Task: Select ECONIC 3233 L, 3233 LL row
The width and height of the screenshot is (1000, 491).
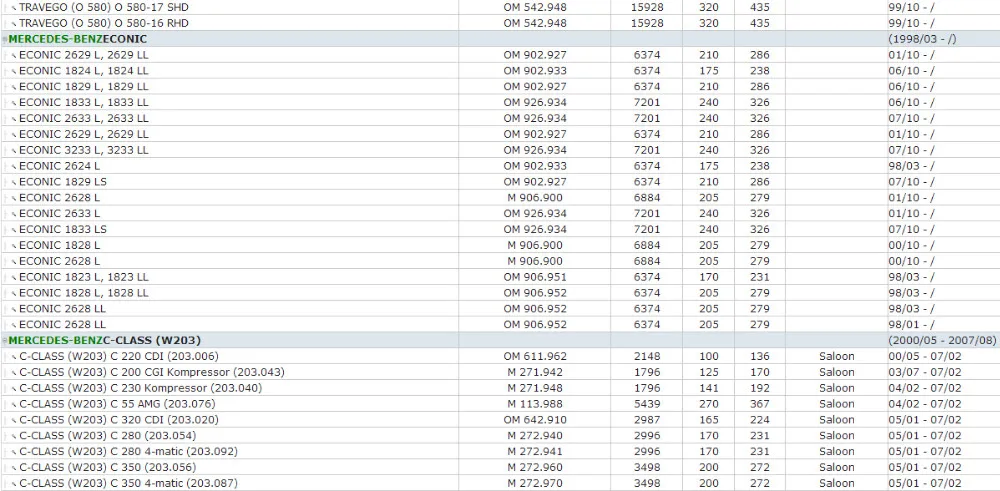Action: (x=500, y=150)
